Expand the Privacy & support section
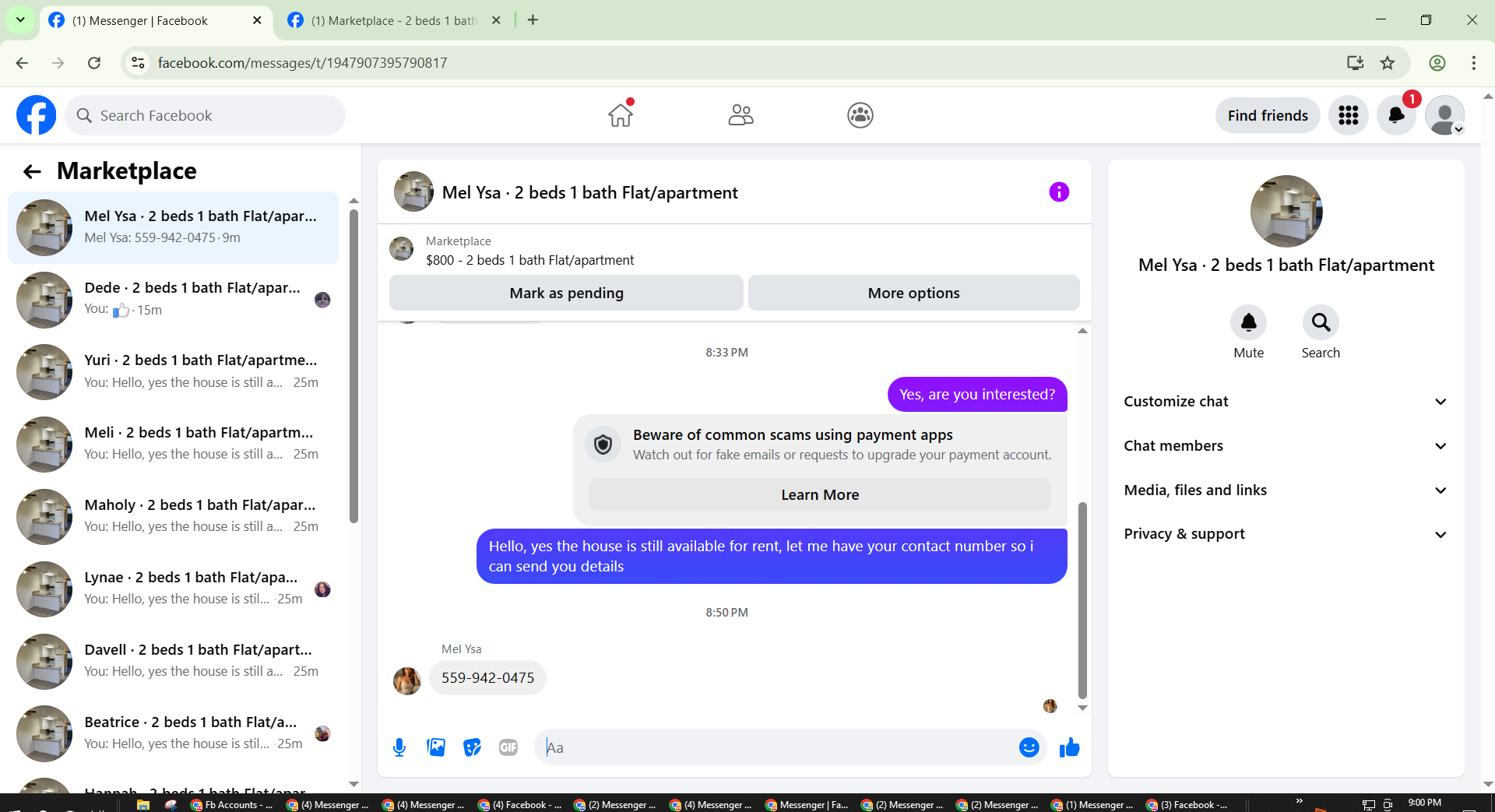The width and height of the screenshot is (1495, 812). coord(1286,534)
